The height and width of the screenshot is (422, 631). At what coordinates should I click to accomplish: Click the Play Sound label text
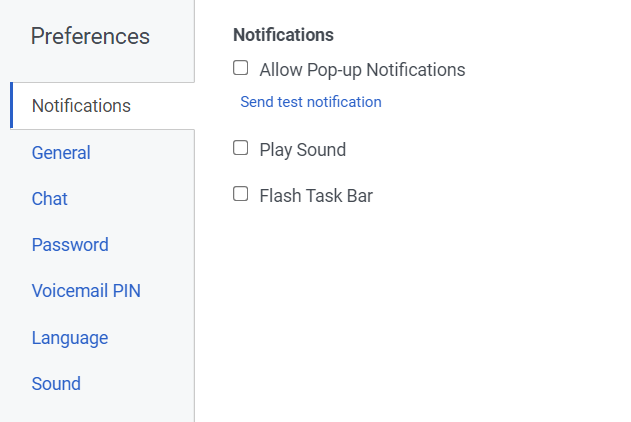coord(302,150)
